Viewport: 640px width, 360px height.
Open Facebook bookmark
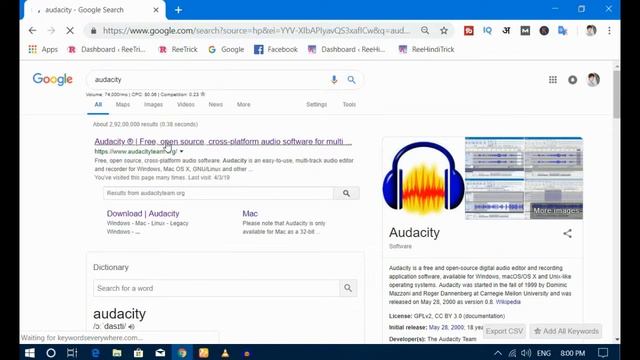(276, 49)
